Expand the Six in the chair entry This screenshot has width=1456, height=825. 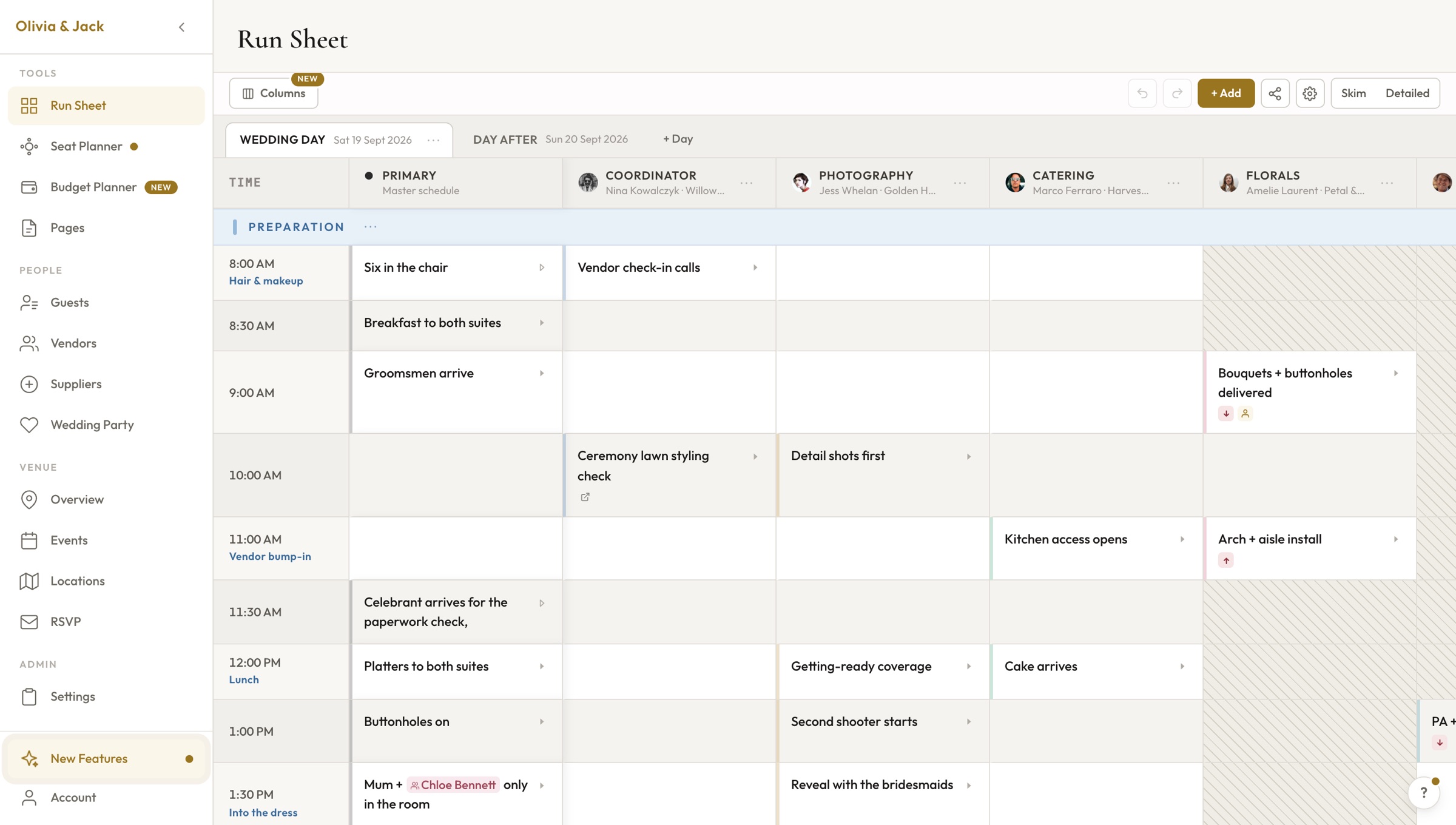(541, 268)
